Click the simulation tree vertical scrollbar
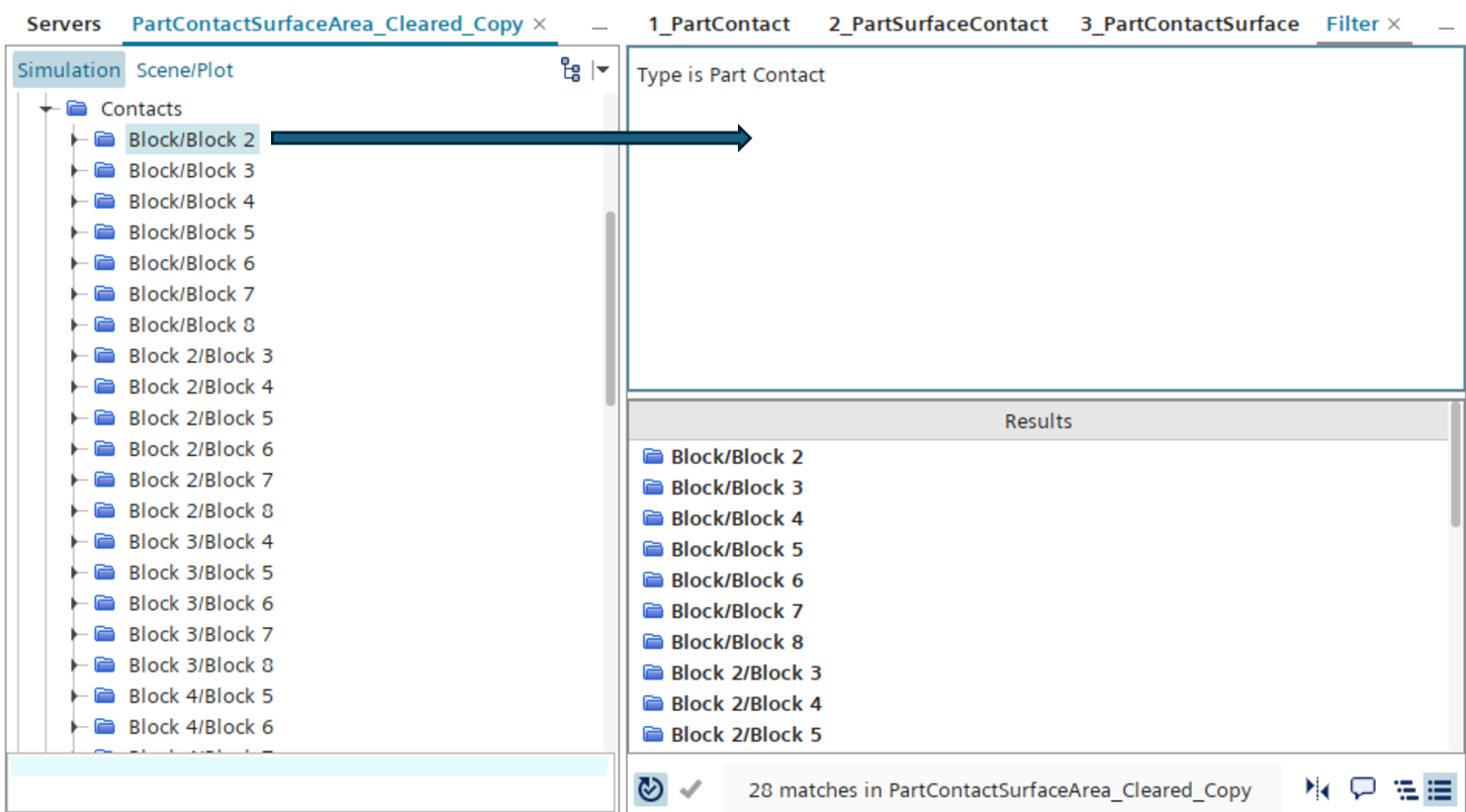 [610, 309]
